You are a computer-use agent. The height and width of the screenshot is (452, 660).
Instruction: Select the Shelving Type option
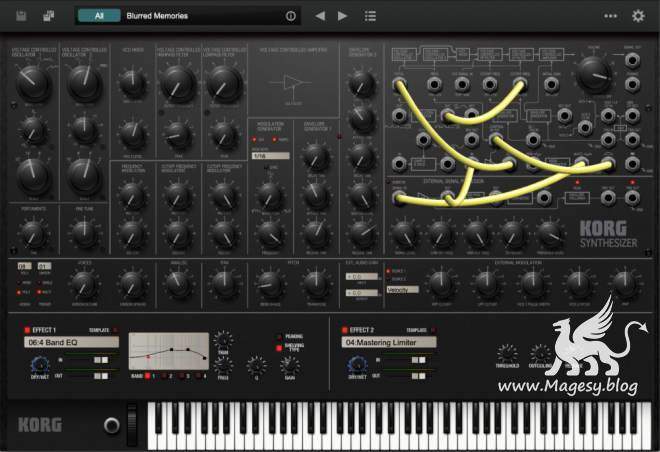point(279,348)
